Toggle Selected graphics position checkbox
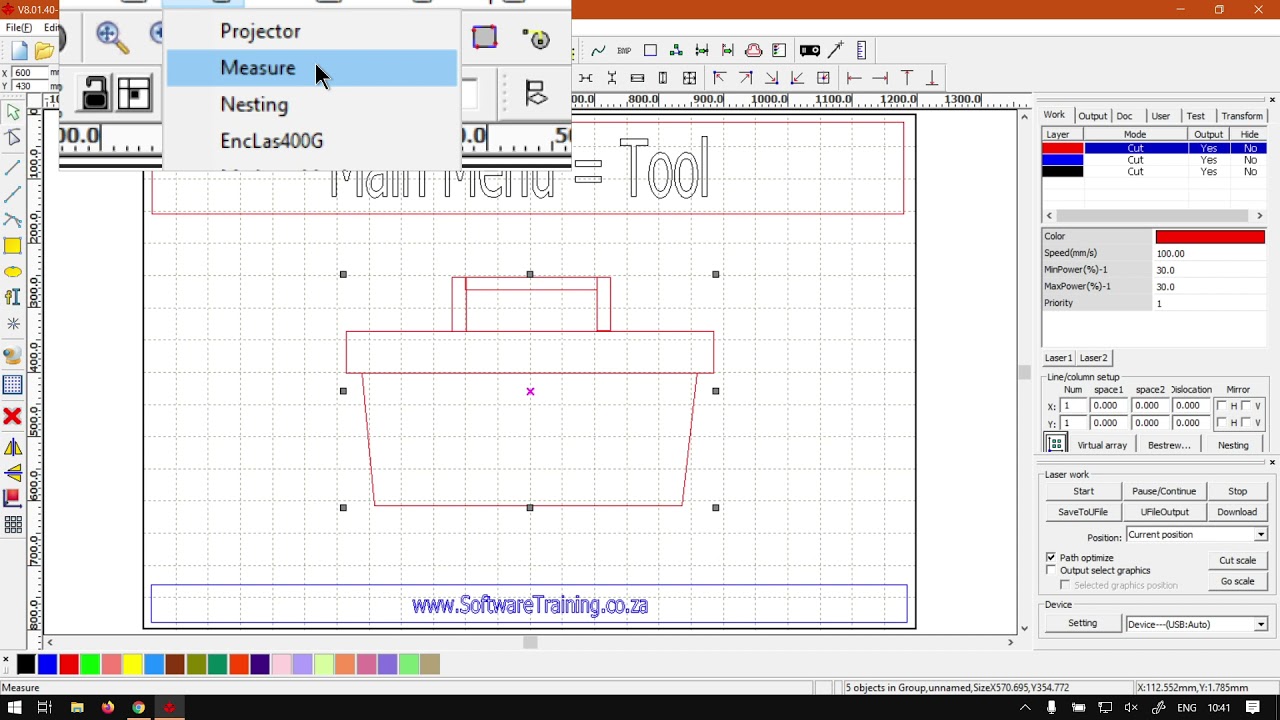Image resolution: width=1280 pixels, height=720 pixels. (1065, 585)
